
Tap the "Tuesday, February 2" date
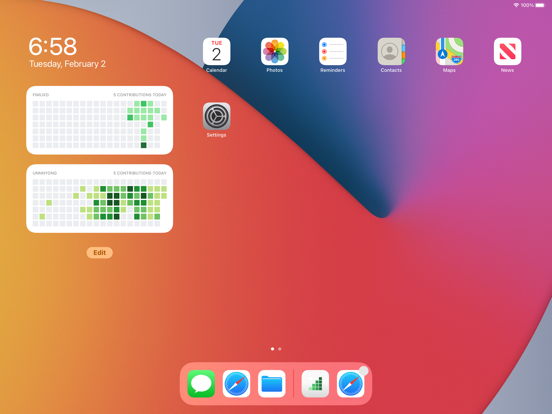67,64
